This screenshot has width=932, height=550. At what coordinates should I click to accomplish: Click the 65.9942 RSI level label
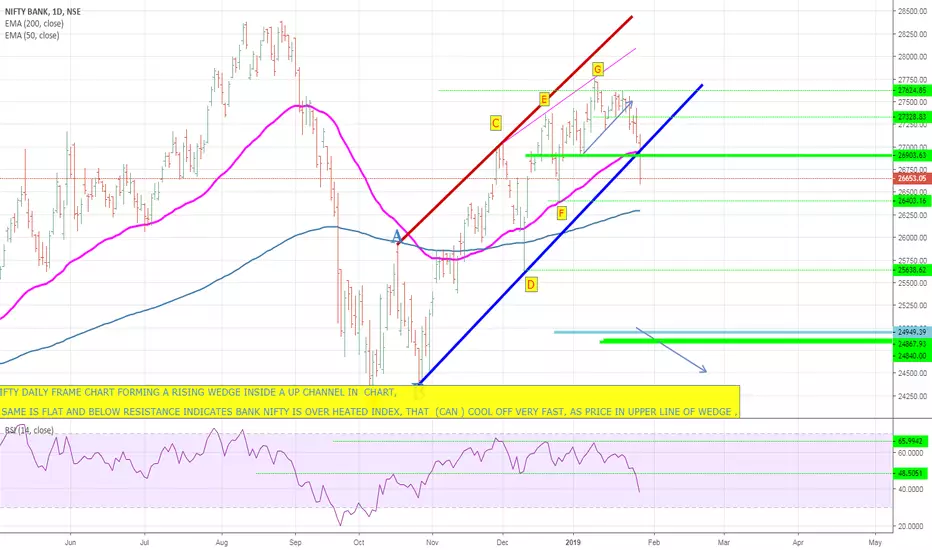point(912,441)
